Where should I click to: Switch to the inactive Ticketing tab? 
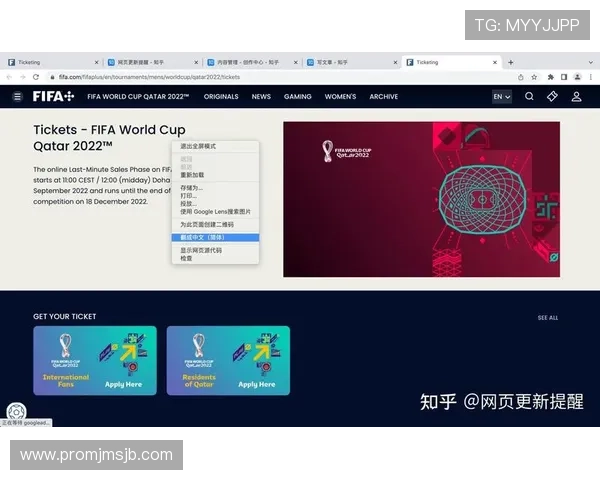(x=52, y=62)
